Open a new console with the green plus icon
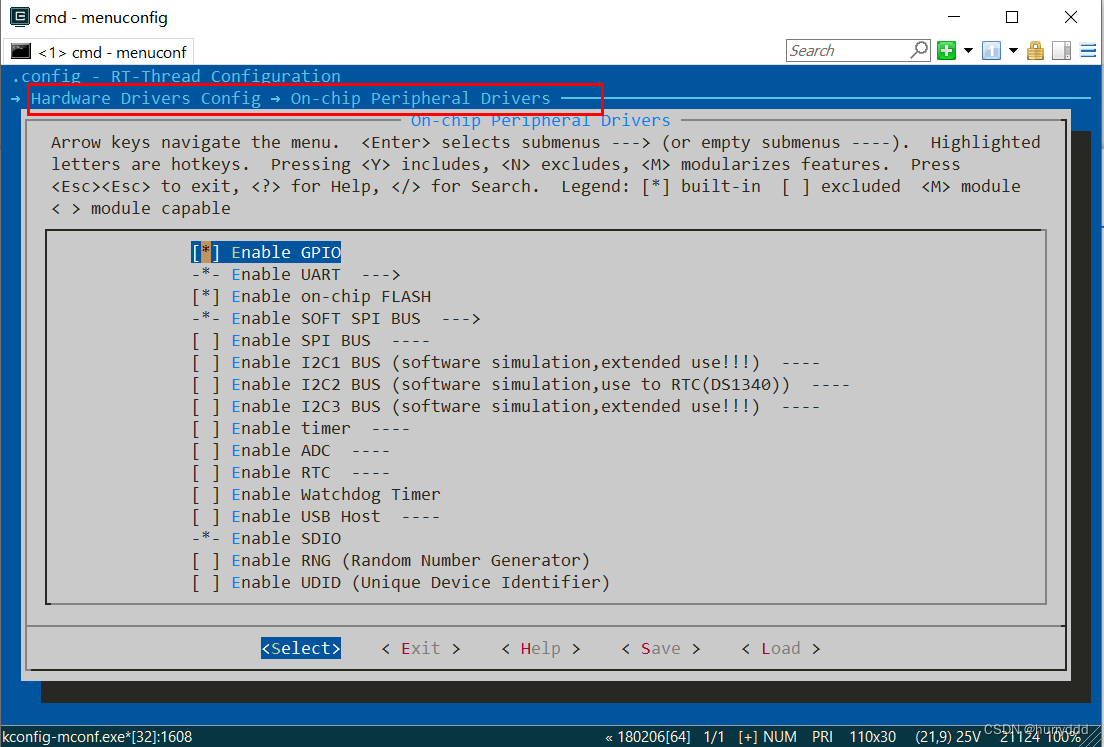 click(x=946, y=50)
